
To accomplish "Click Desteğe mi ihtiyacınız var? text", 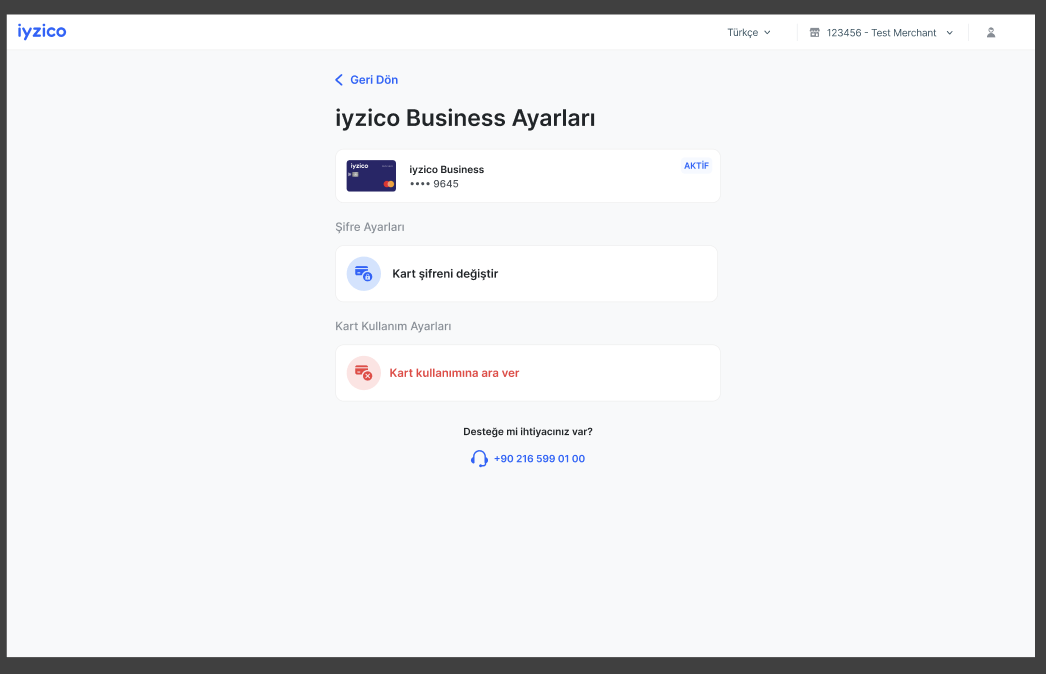I will pos(528,432).
